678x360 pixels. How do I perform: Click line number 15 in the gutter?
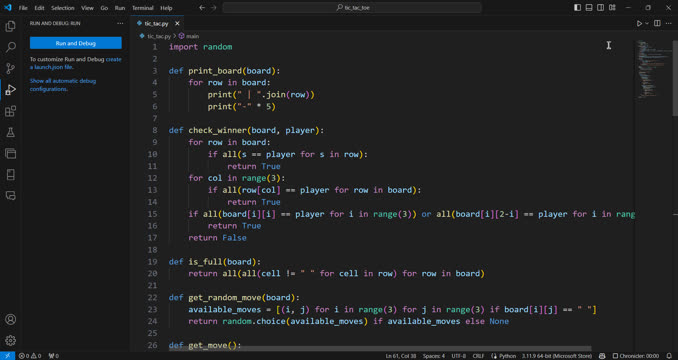[x=152, y=214]
